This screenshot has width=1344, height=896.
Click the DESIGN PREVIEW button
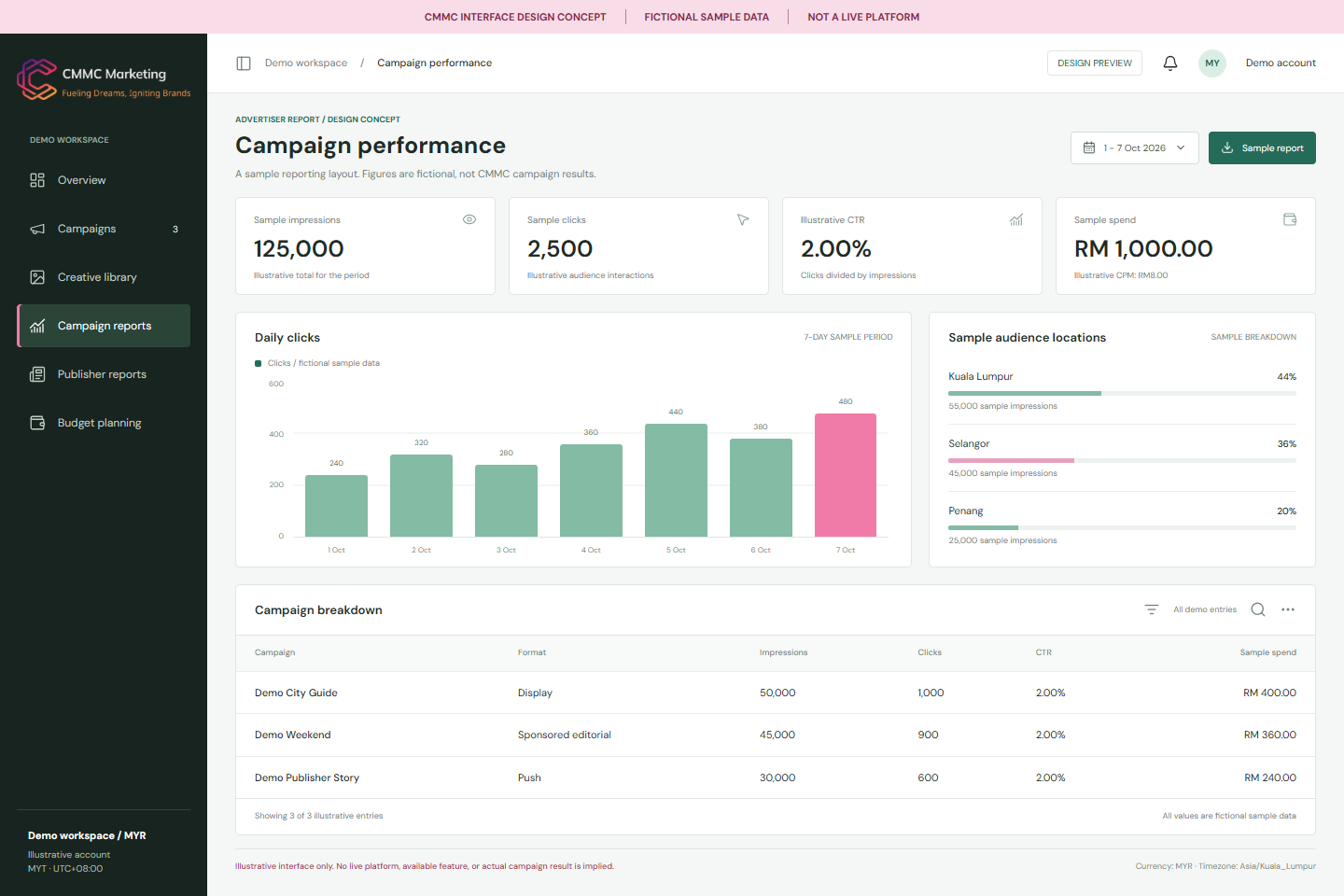(1095, 63)
